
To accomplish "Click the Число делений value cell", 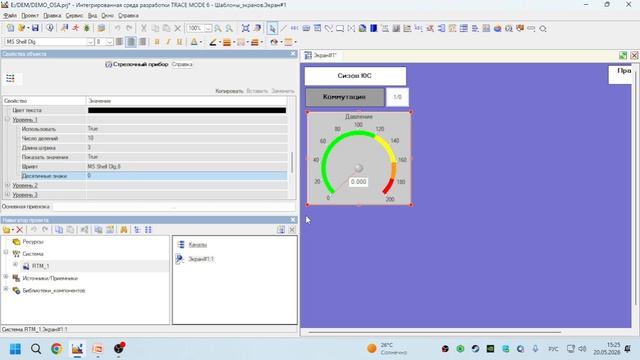I will (187, 138).
